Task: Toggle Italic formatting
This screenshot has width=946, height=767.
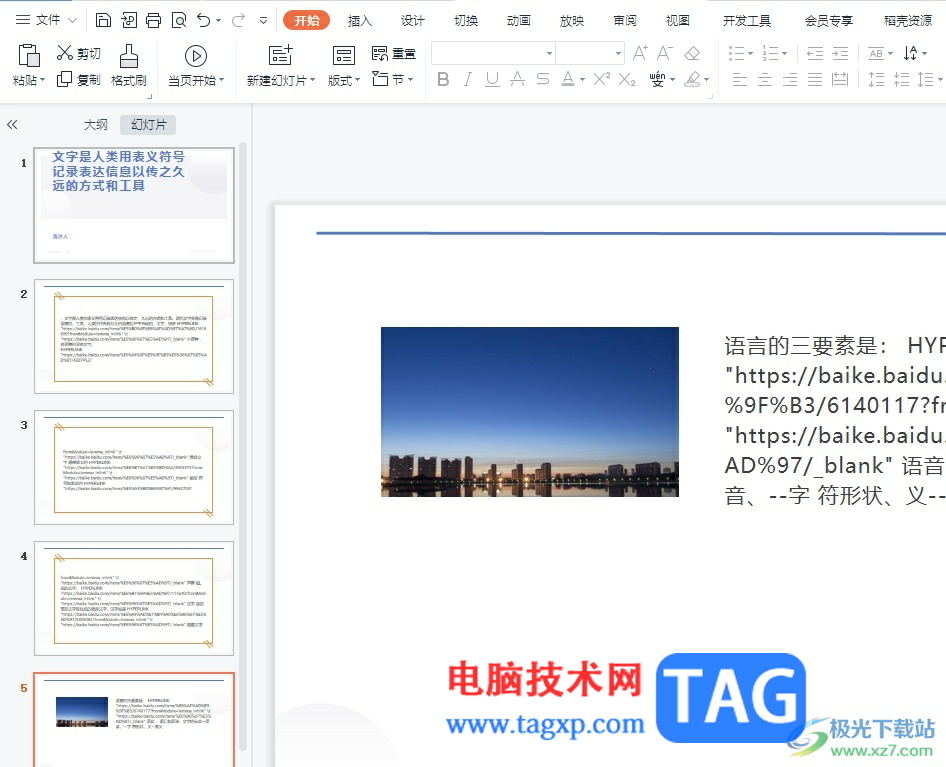Action: pos(468,79)
